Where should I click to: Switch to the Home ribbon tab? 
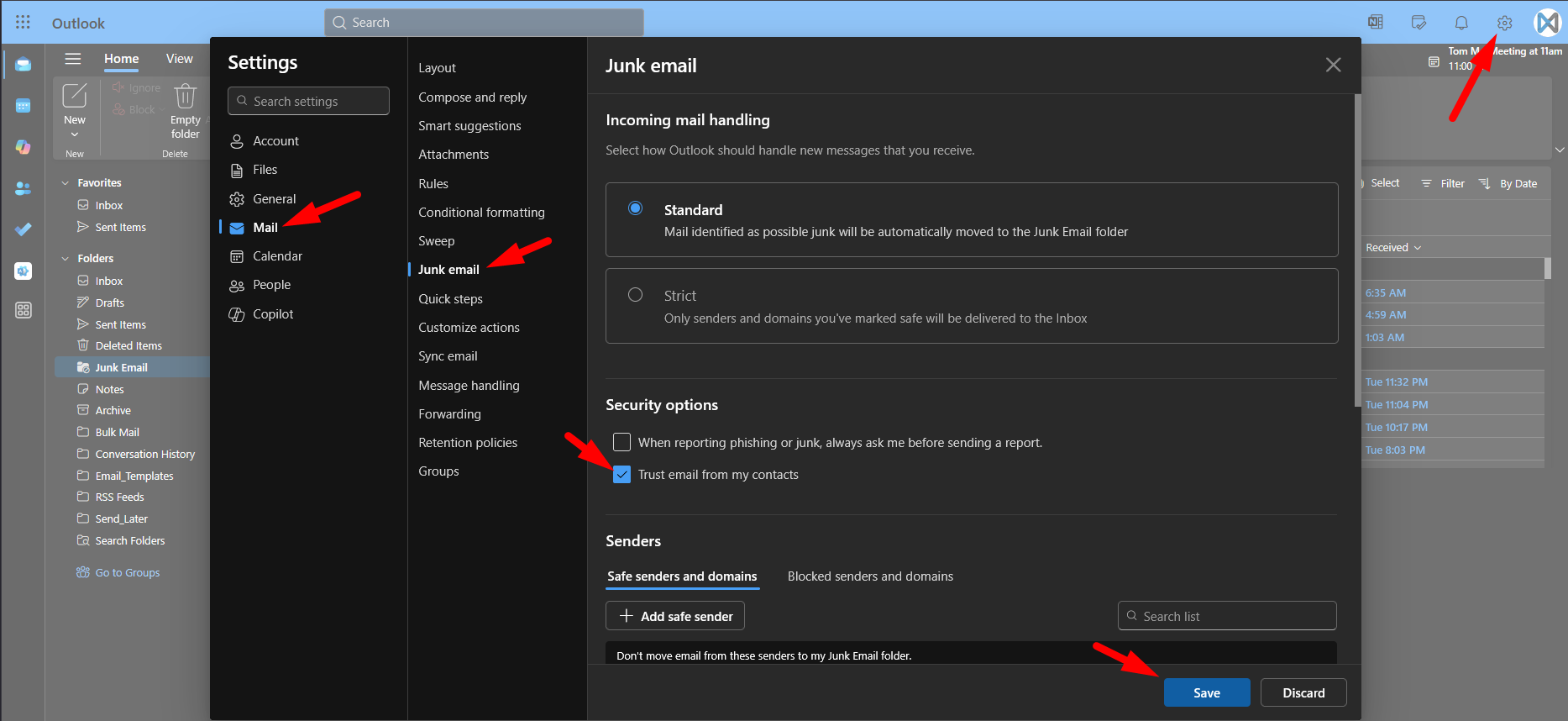[x=122, y=59]
